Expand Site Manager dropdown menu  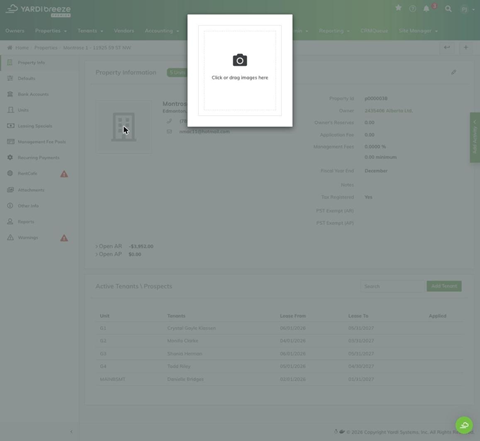(x=418, y=31)
